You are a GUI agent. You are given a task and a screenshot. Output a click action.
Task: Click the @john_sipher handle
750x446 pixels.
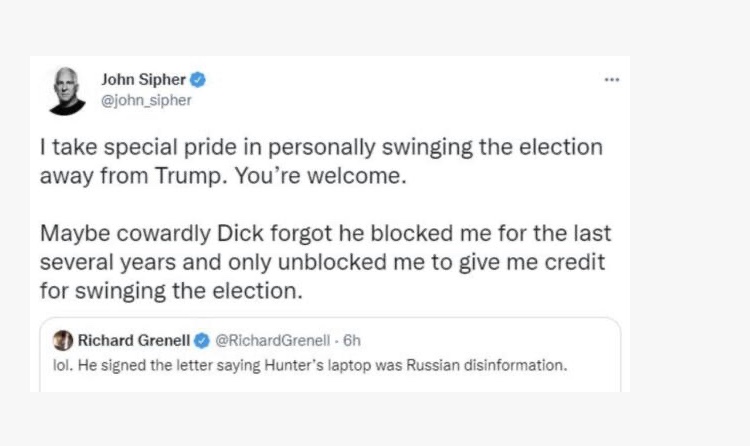coord(147,99)
